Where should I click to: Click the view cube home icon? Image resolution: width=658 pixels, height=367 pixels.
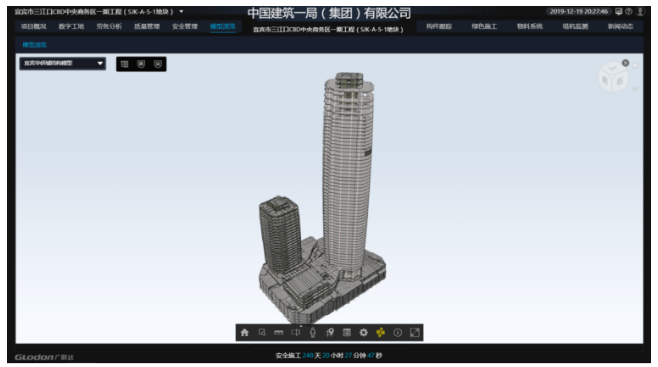pos(635,66)
